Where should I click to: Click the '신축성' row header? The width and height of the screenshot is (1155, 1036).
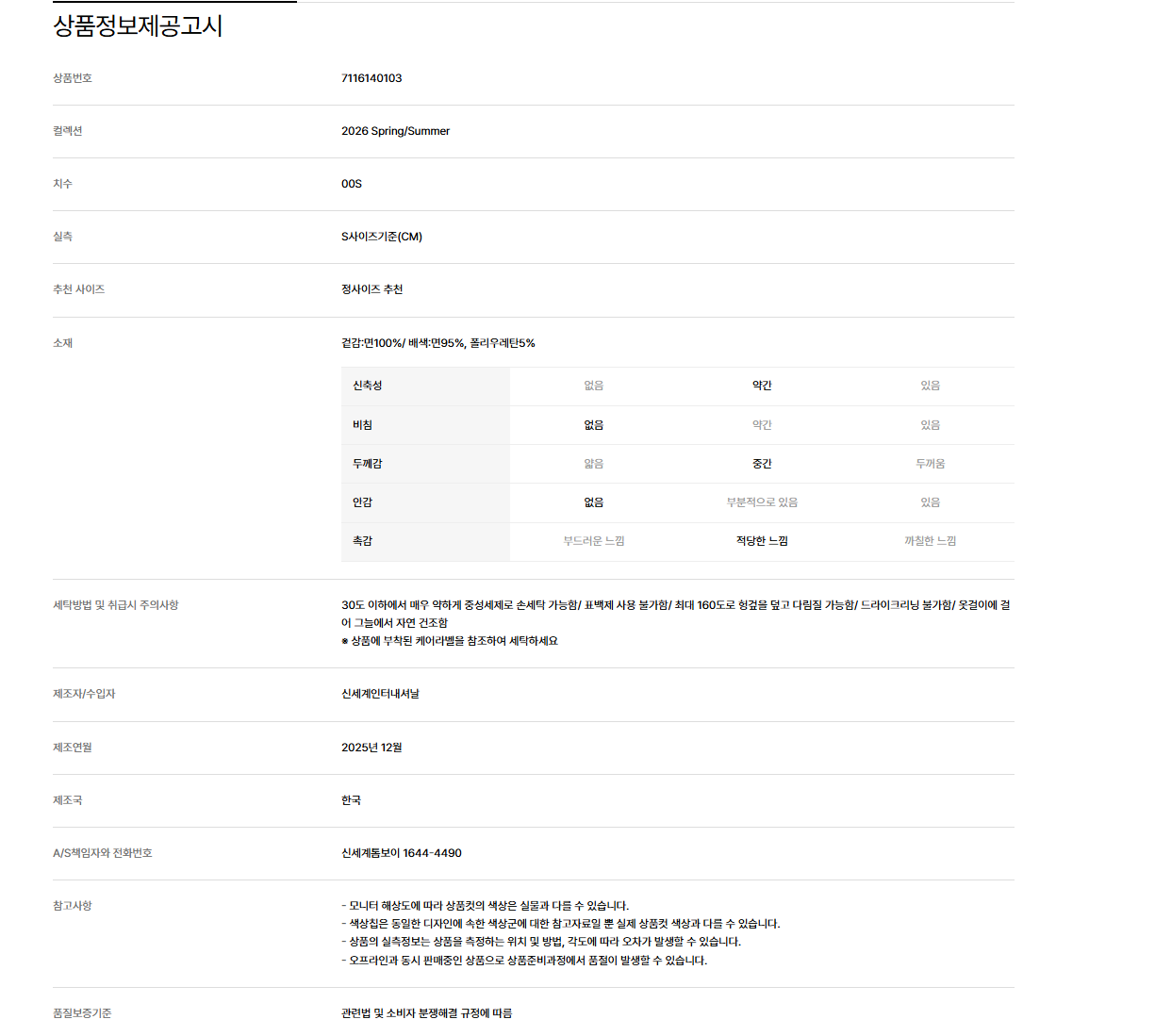point(368,386)
